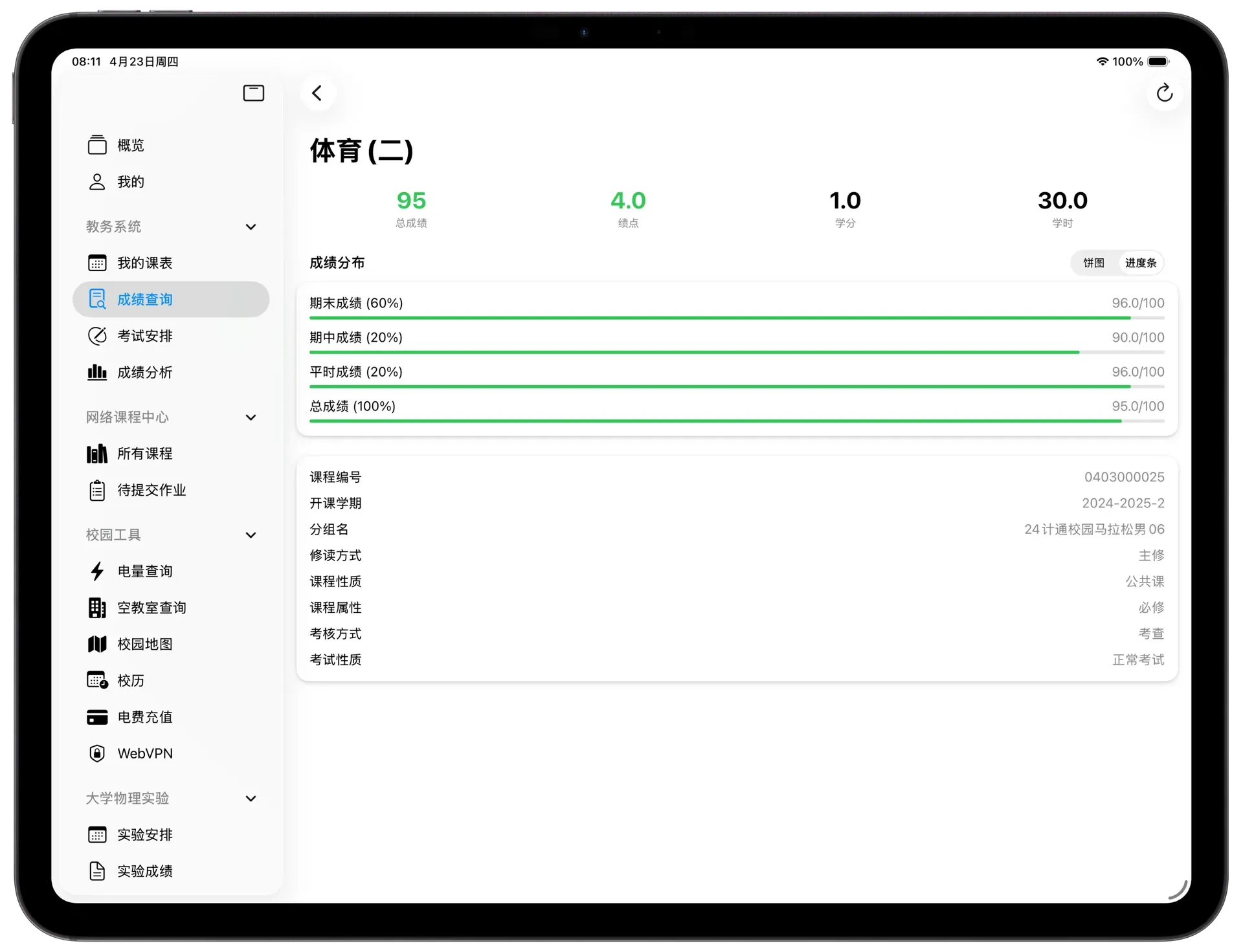Click the 考试安排 pencil circle icon
Screen dimensions: 1243x952
tap(97, 336)
